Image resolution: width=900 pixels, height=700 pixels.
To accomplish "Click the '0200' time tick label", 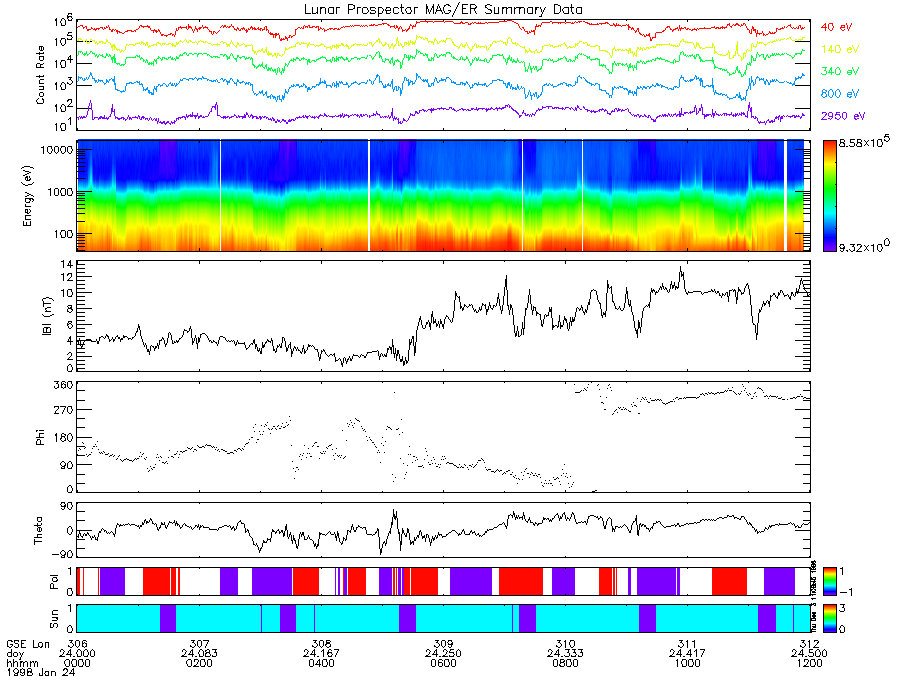I will click(x=199, y=663).
